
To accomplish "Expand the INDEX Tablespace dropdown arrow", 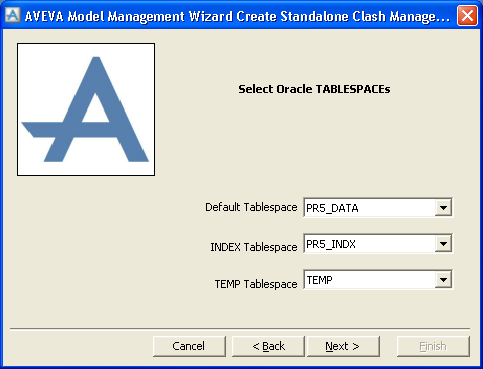I will coord(443,244).
